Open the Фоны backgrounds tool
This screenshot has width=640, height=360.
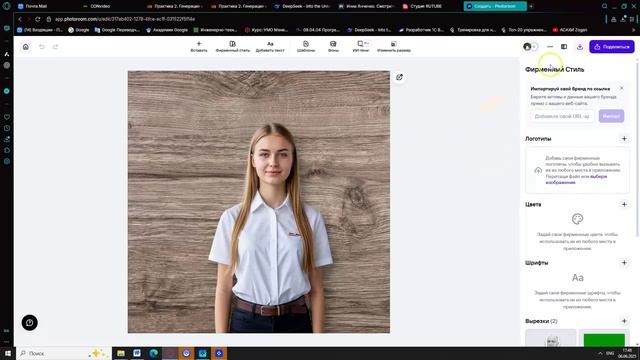[333, 47]
